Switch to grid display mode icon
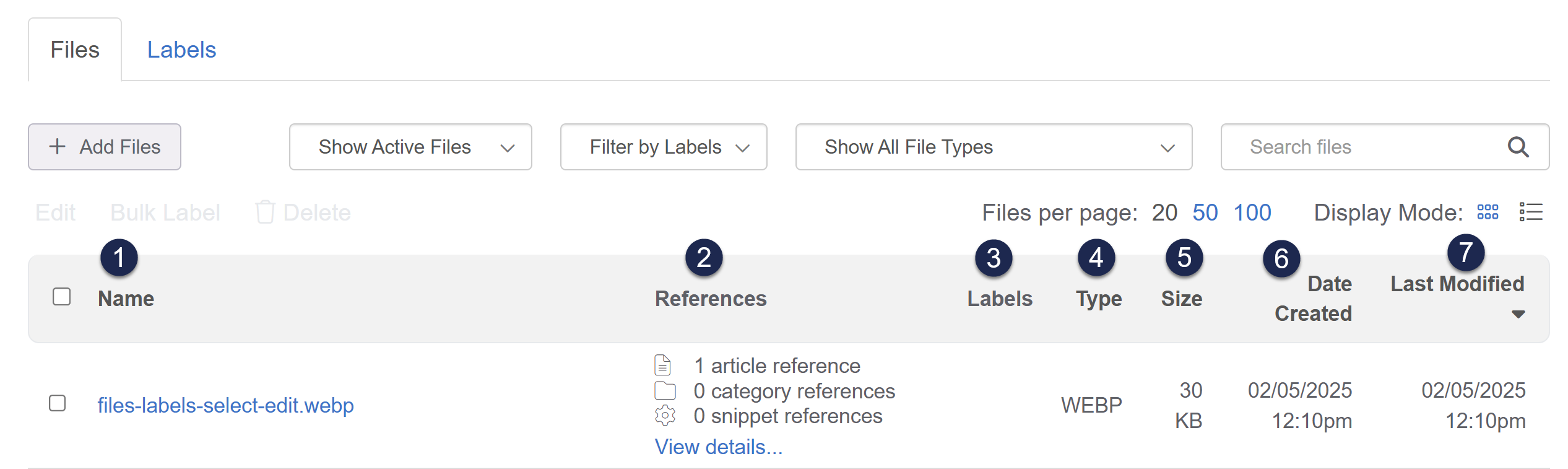The image size is (1568, 469). pos(1488,213)
